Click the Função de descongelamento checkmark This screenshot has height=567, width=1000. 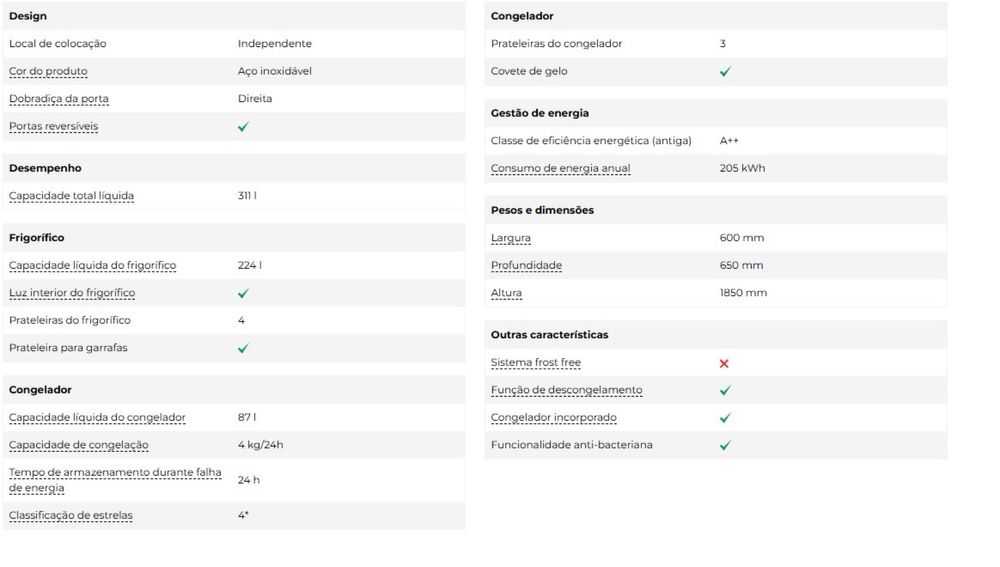tap(725, 391)
